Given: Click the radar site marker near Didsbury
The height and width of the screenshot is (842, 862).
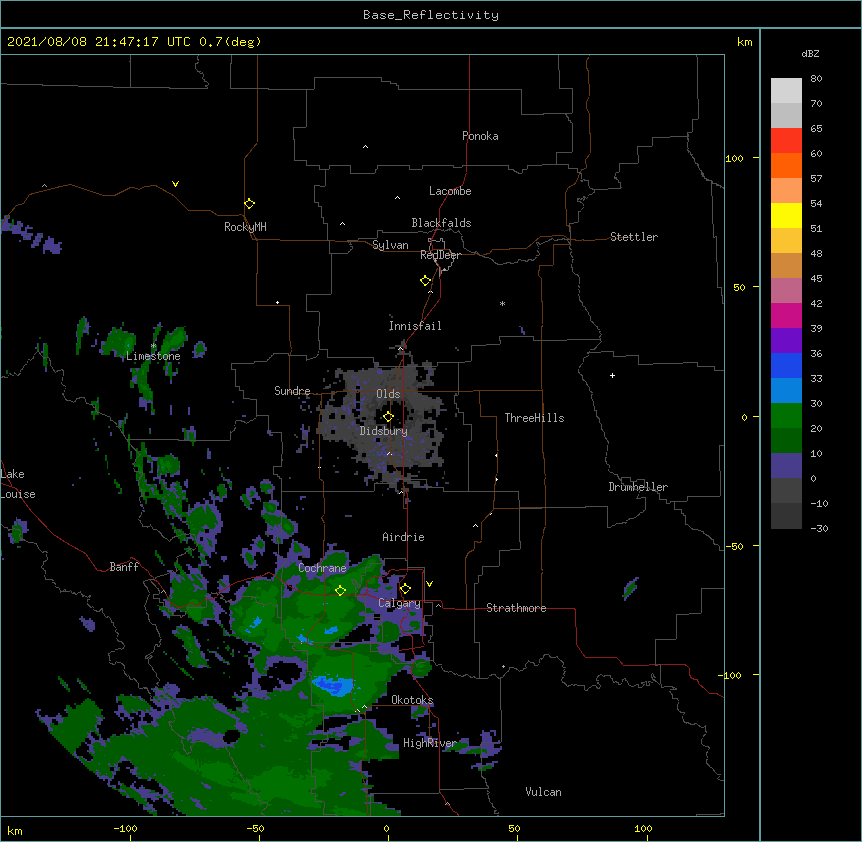Looking at the screenshot, I should 388,417.
